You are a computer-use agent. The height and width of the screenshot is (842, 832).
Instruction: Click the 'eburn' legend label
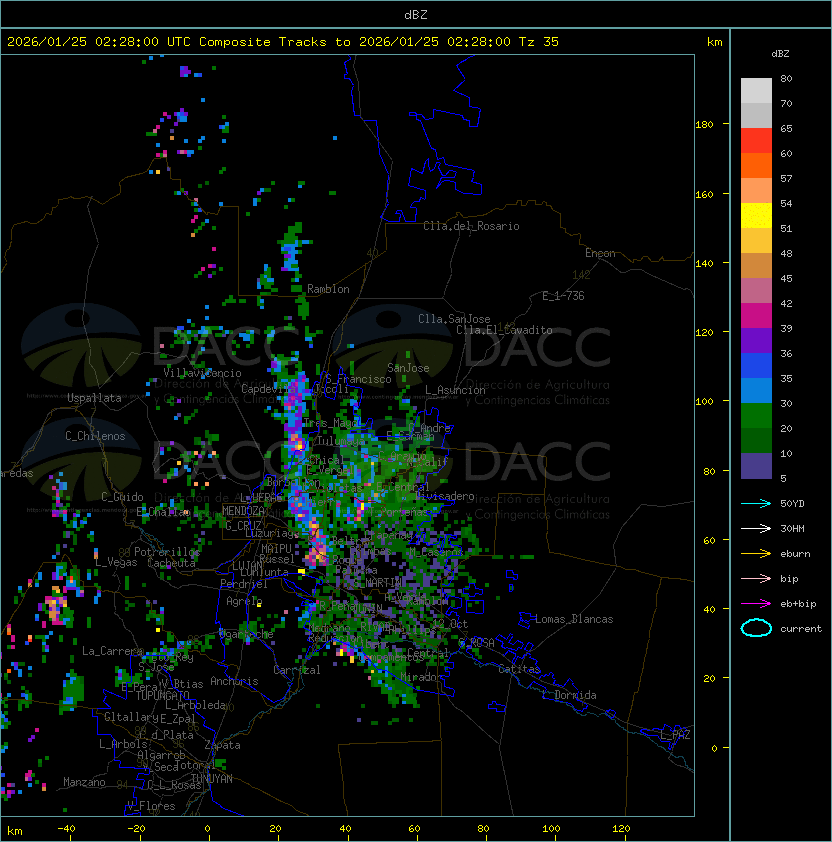pyautogui.click(x=795, y=554)
